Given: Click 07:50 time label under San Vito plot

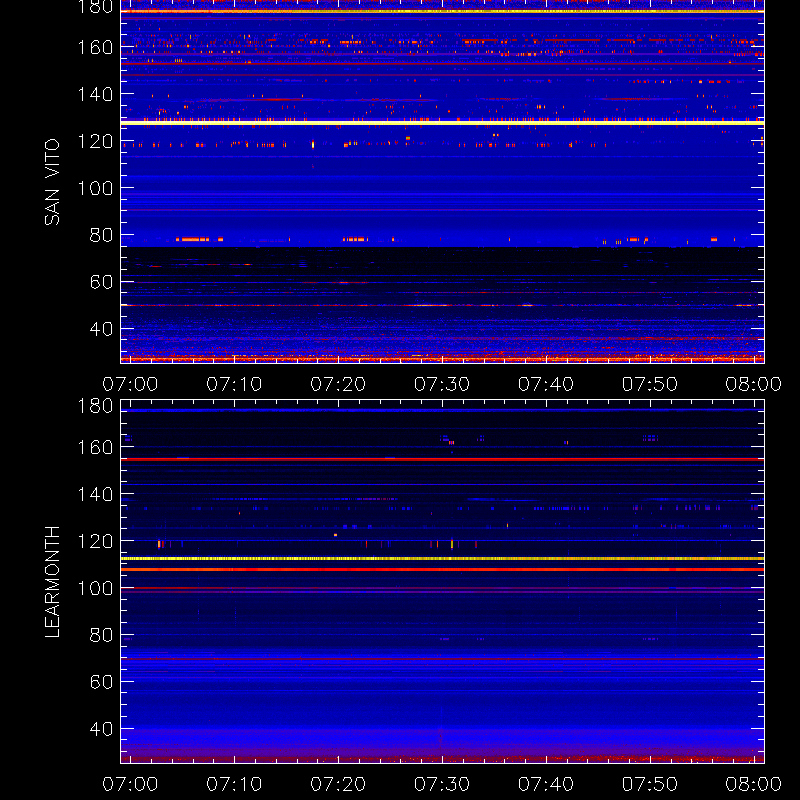Looking at the screenshot, I should coord(649,384).
